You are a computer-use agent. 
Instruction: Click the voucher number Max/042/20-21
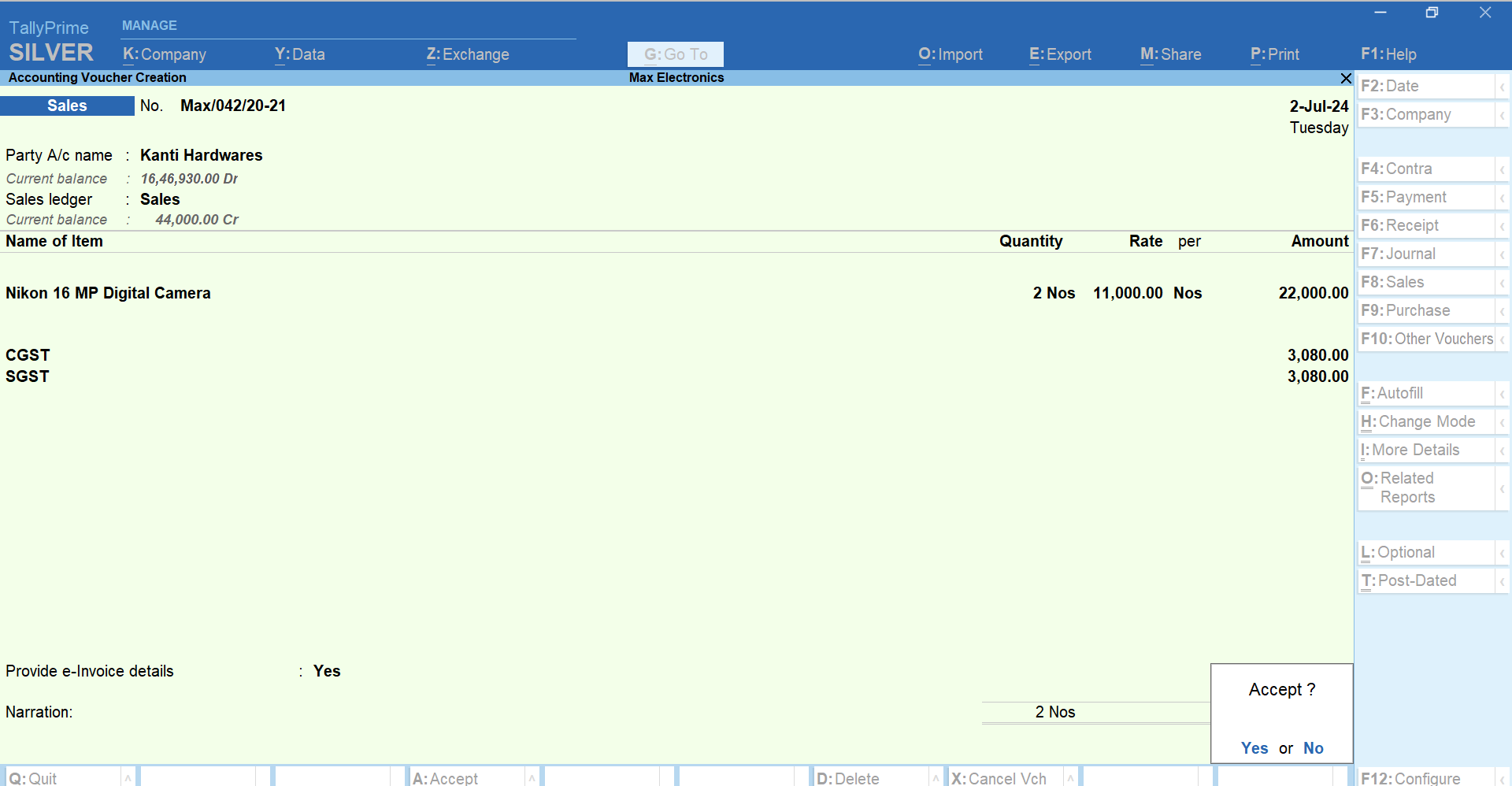[x=233, y=106]
